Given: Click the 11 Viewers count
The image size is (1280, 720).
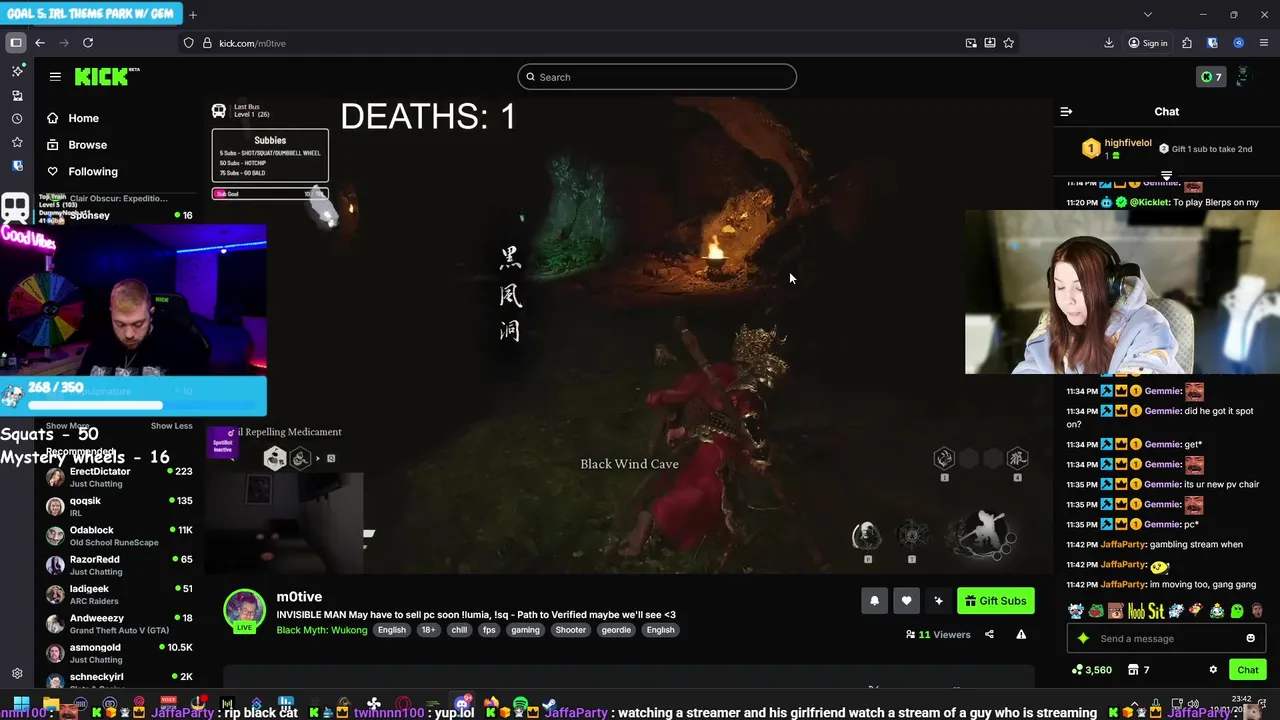Looking at the screenshot, I should [x=938, y=634].
